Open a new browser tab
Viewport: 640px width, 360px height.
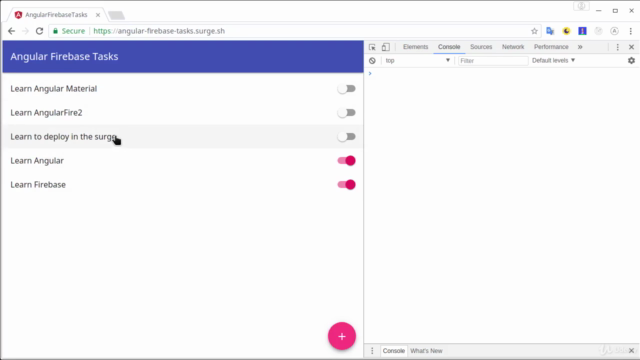(x=116, y=16)
